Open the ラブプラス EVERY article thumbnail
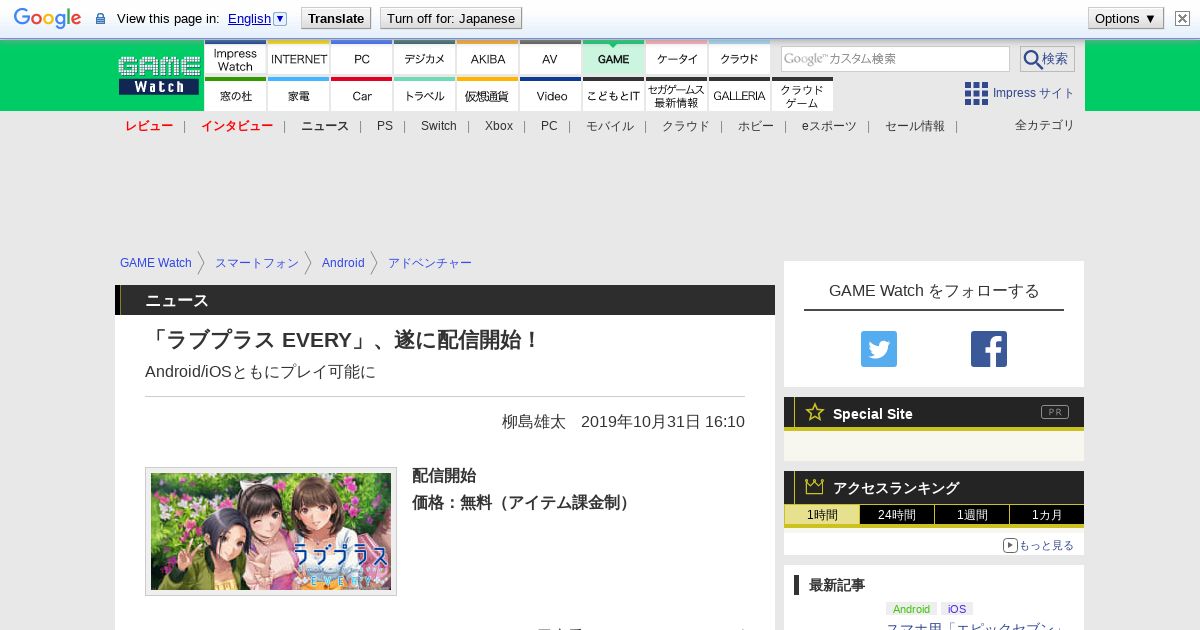This screenshot has height=630, width=1200. 271,531
